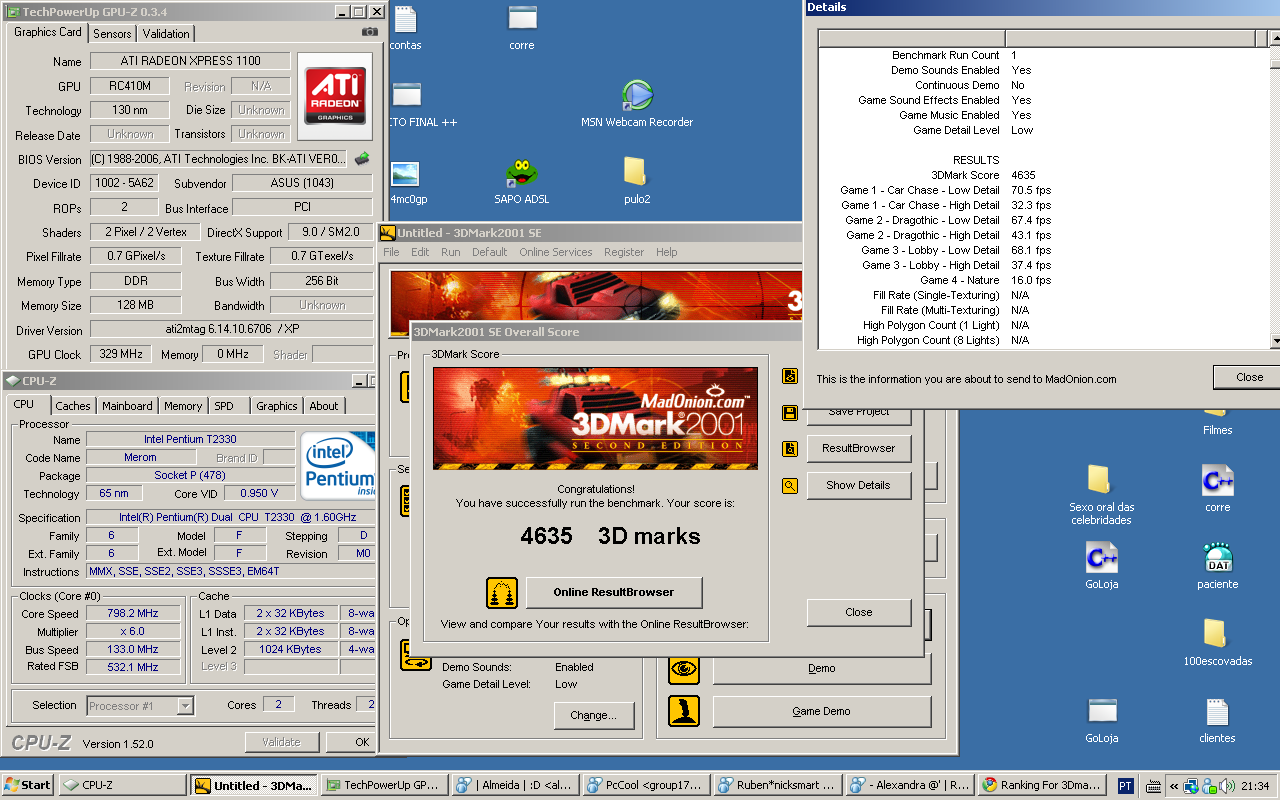Open the clientes text file icon
This screenshot has width=1280, height=800.
pos(1217,720)
